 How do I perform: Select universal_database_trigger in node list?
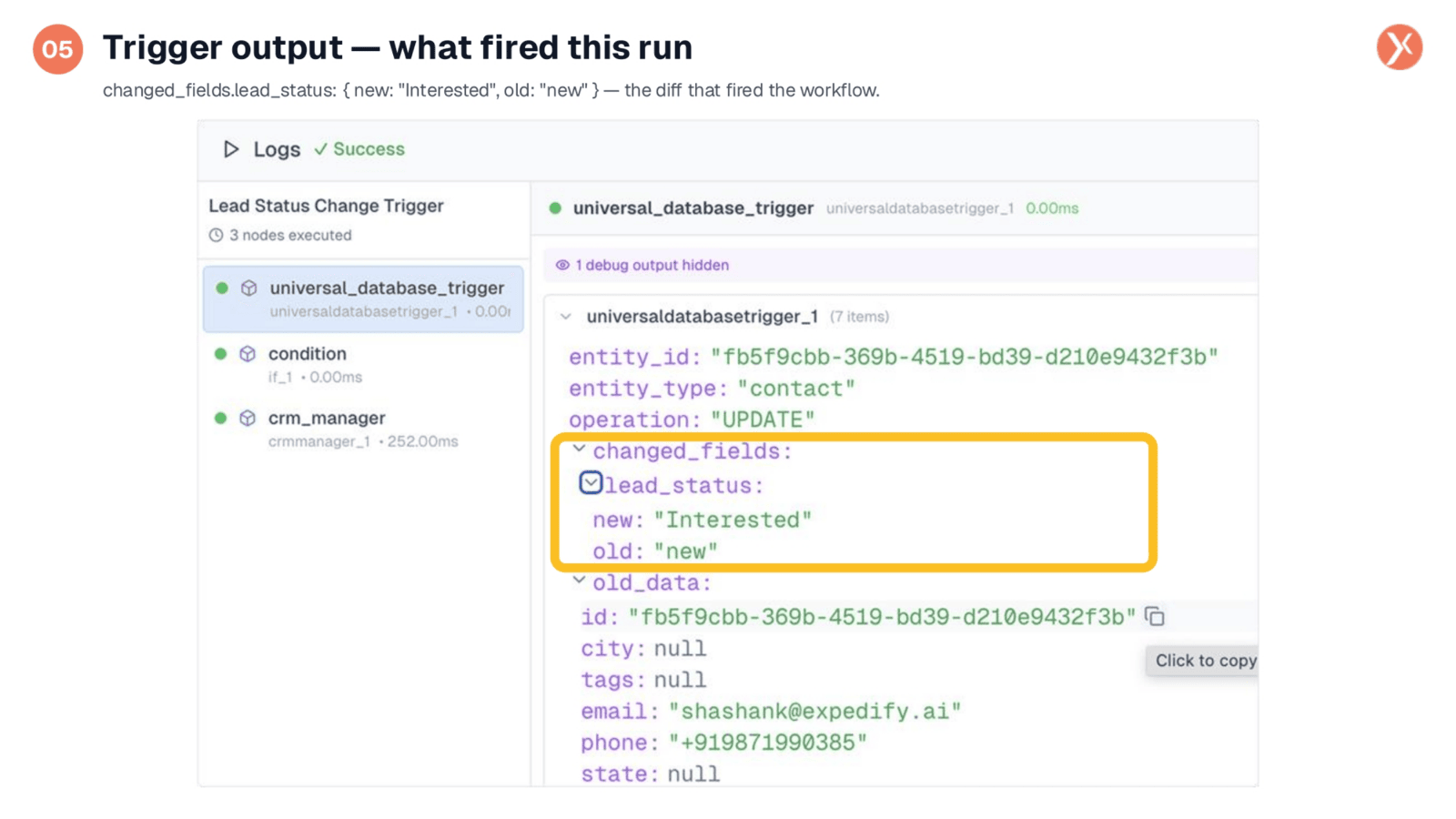point(363,298)
